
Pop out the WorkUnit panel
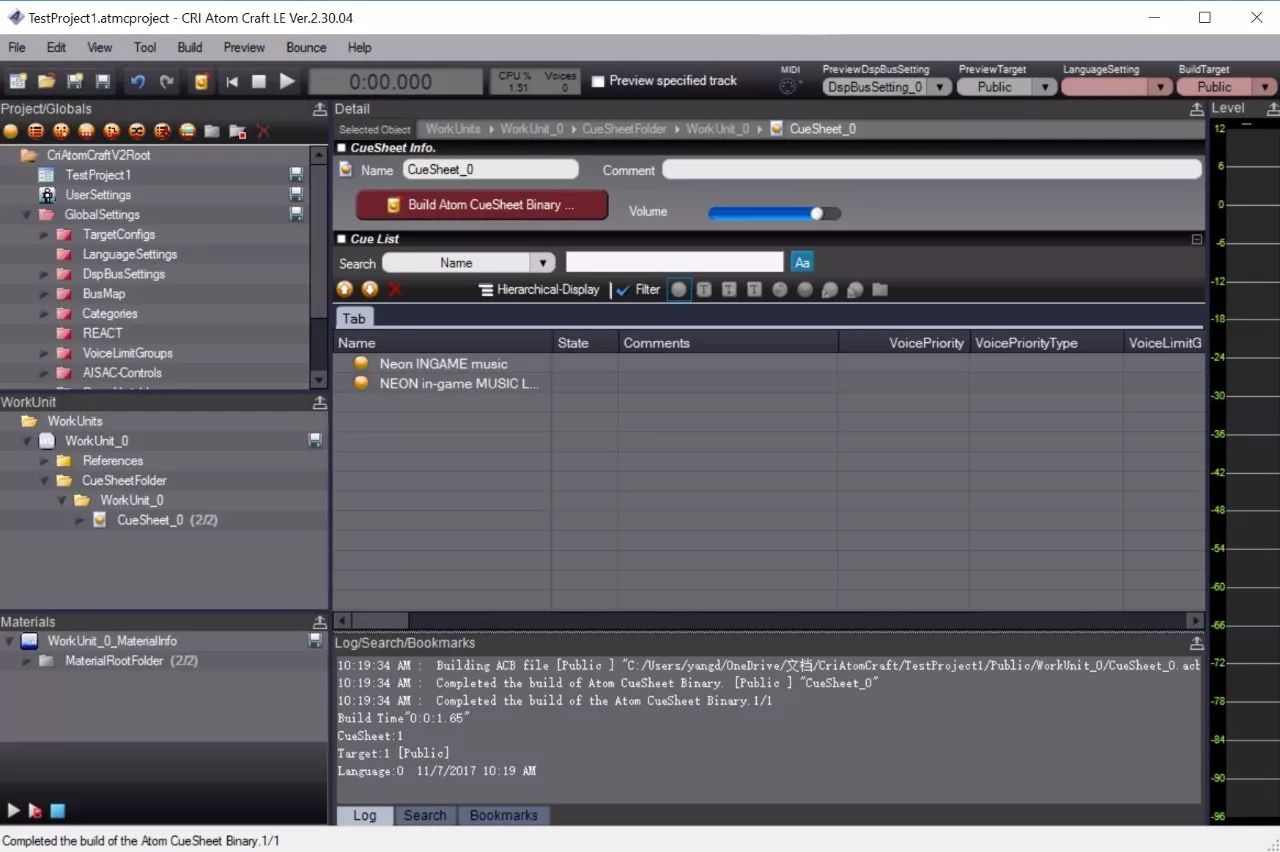pos(320,402)
